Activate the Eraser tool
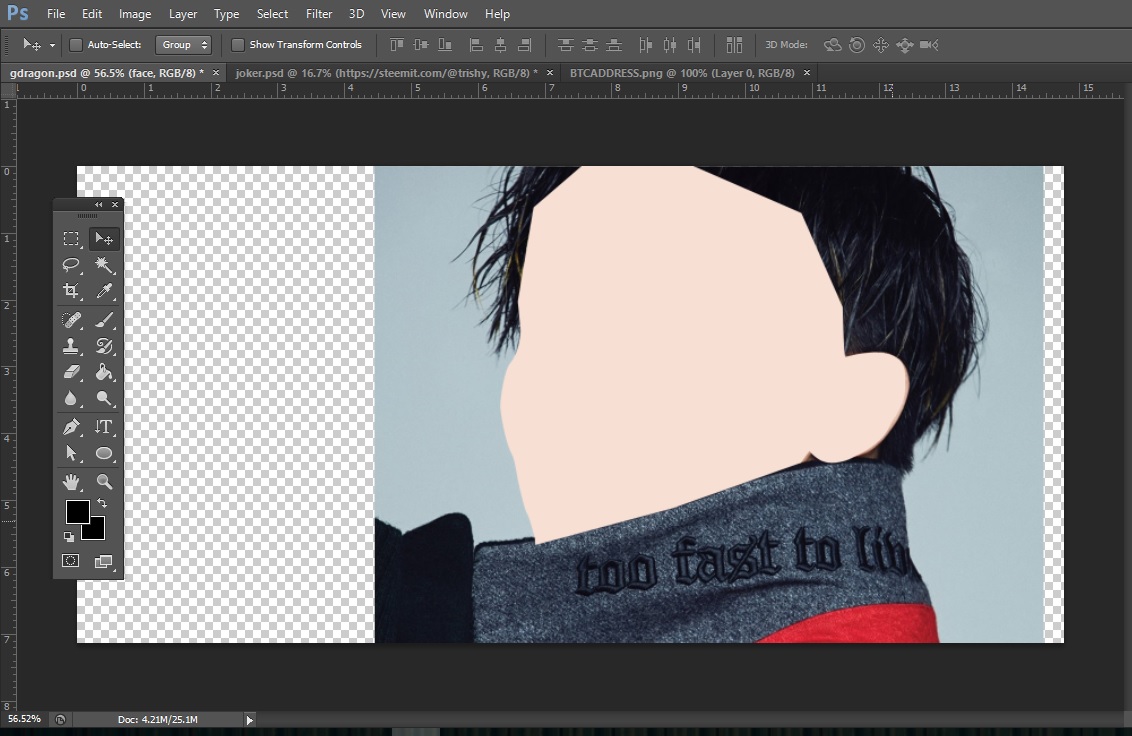 (71, 372)
